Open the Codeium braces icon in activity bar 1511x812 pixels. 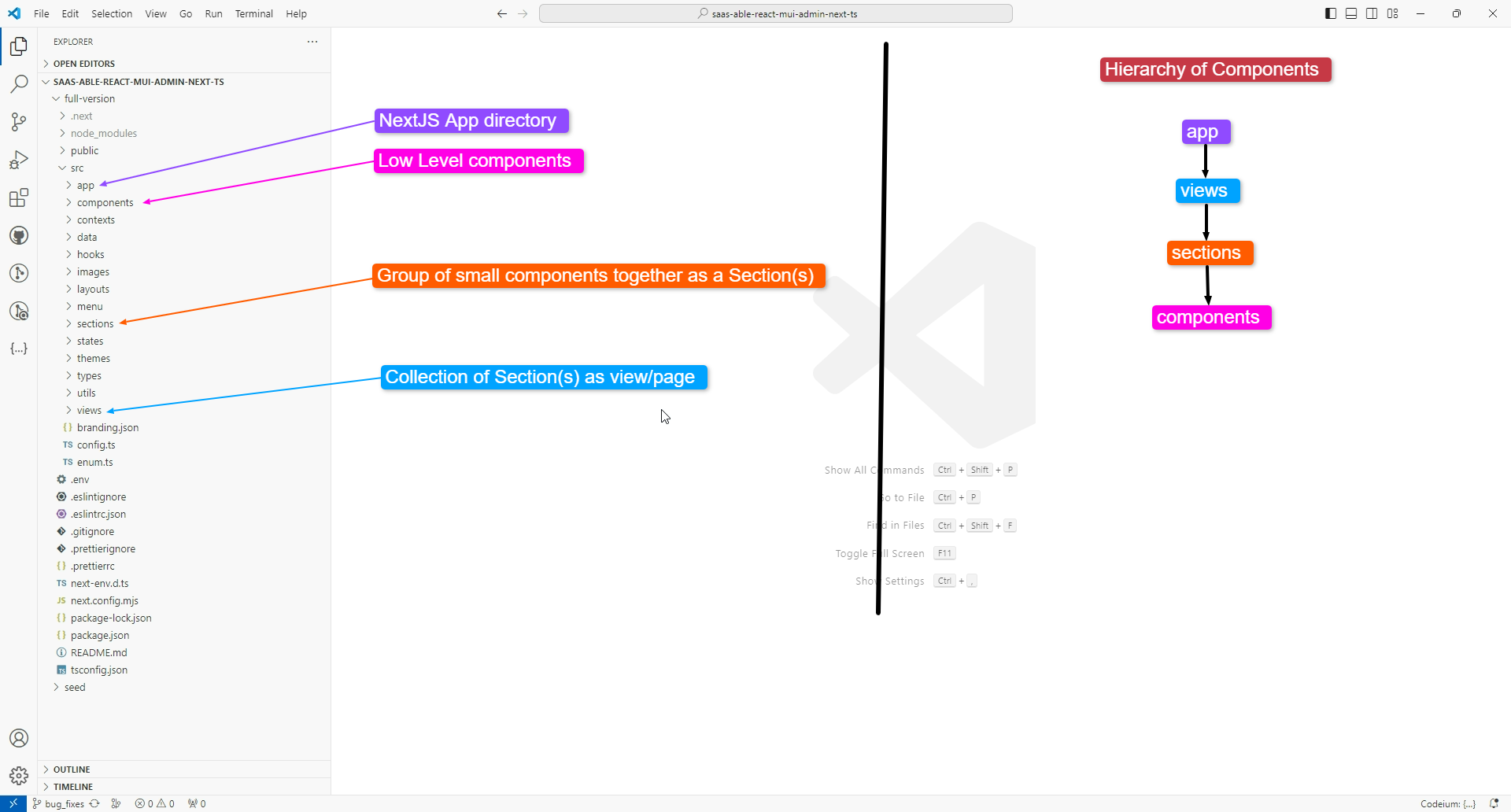19,349
